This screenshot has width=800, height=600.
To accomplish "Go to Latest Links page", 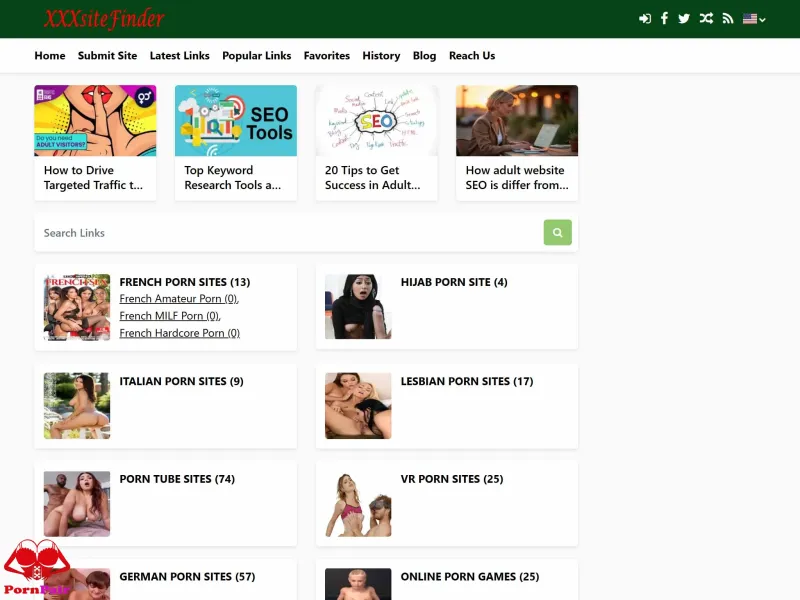I will pos(180,56).
